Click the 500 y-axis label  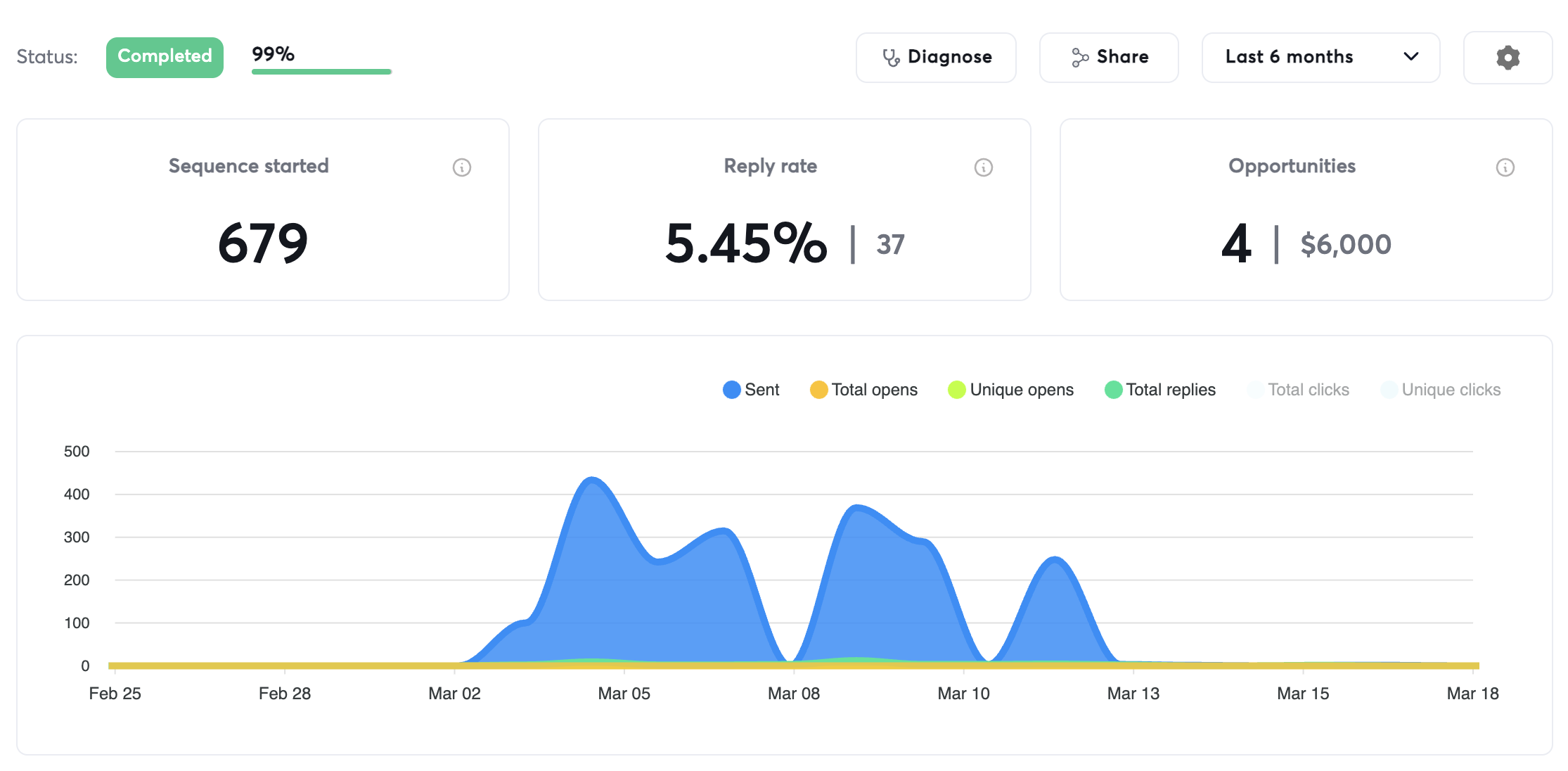tap(77, 452)
